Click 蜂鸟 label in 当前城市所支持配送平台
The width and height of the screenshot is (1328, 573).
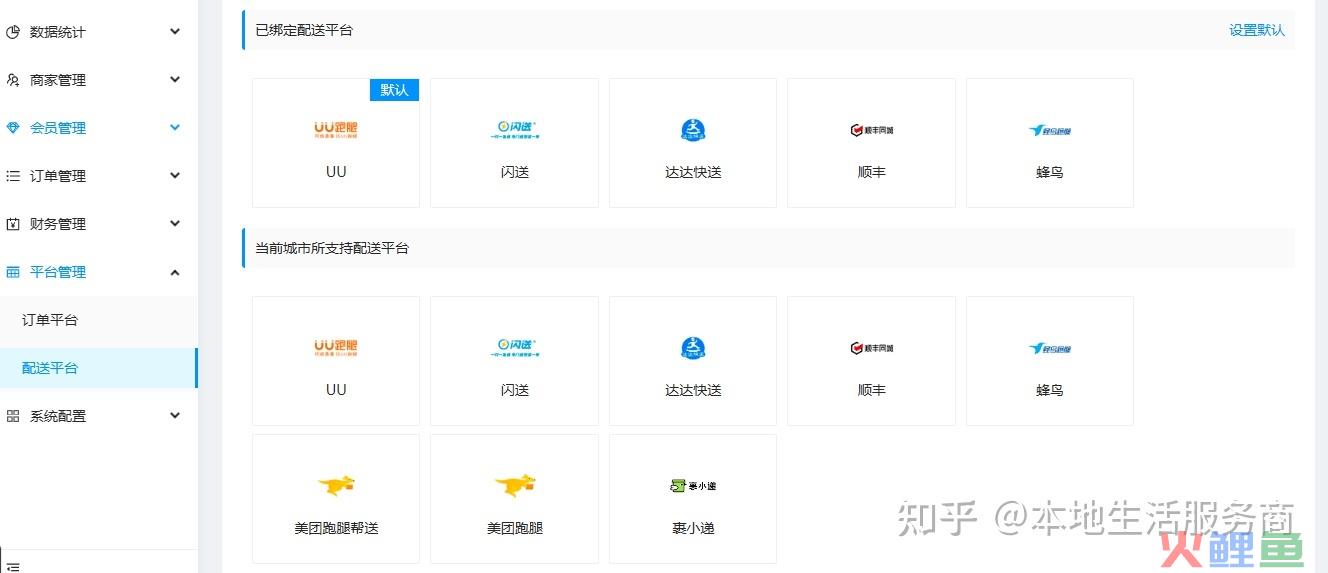point(1050,390)
